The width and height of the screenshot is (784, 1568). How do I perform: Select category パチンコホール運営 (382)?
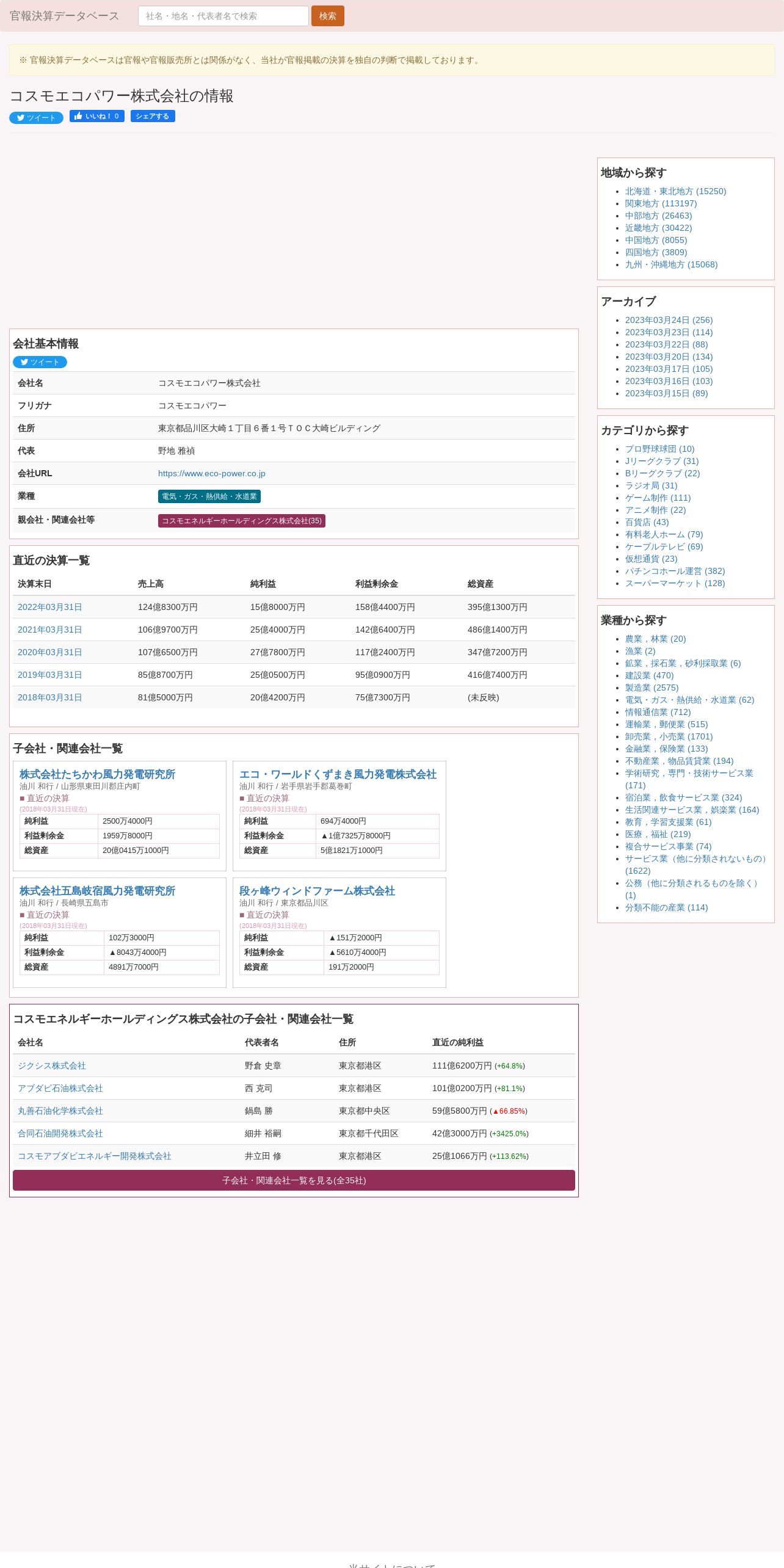pos(675,571)
